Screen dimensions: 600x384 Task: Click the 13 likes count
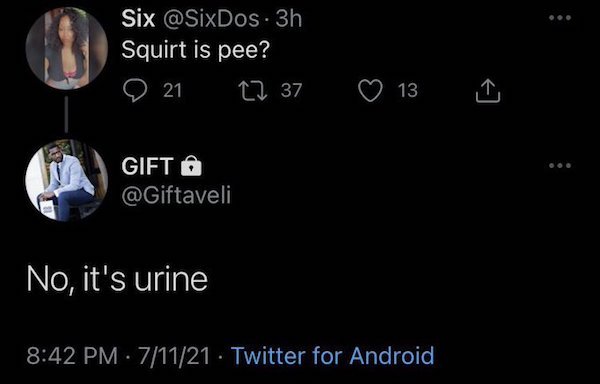[408, 91]
